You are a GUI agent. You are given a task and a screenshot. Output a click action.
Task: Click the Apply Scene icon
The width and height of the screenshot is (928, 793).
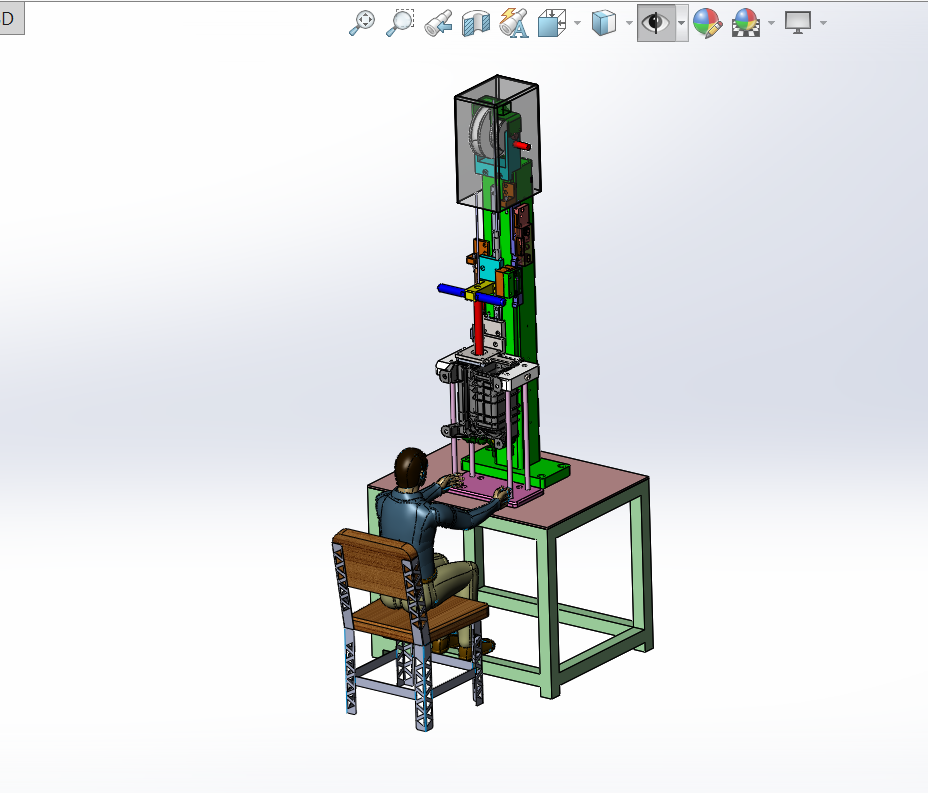tap(746, 23)
